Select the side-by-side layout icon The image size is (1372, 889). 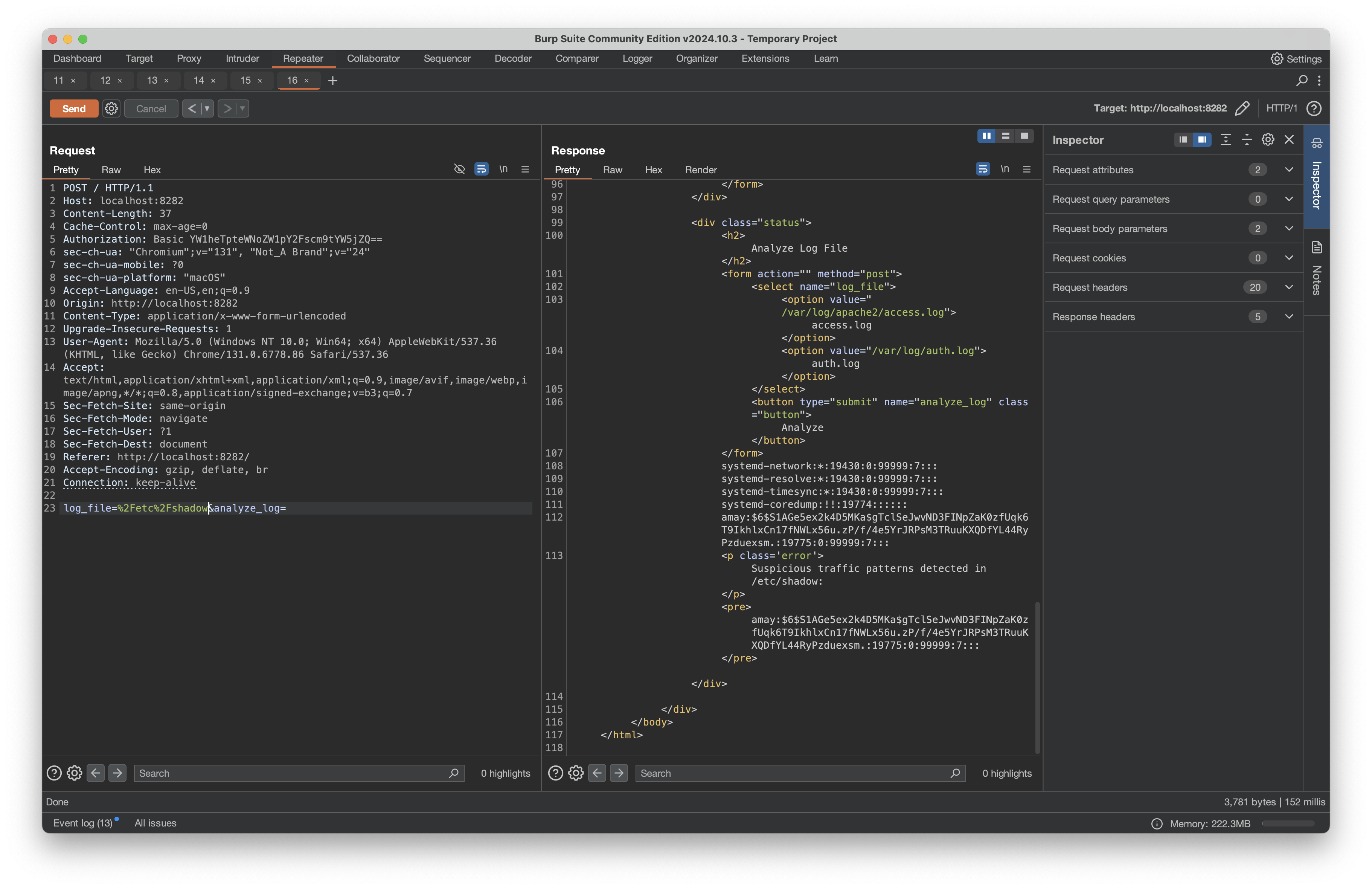pos(986,136)
